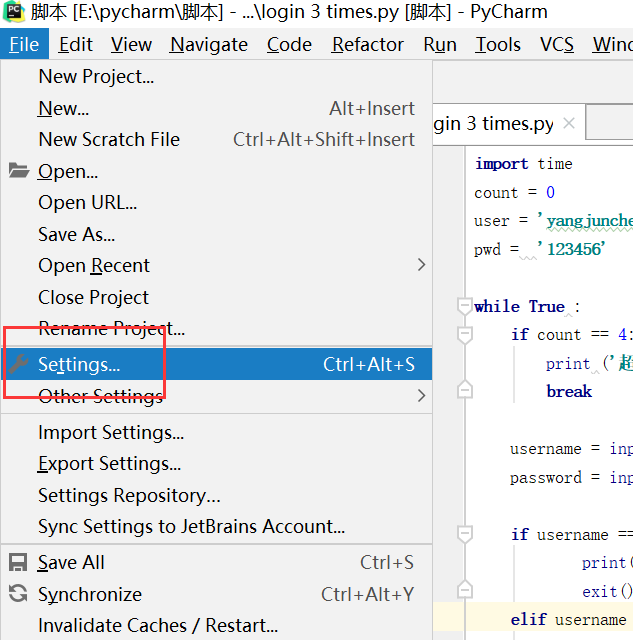Choose Sync Settings to JetBrains Account
The image size is (633, 640).
click(x=216, y=527)
